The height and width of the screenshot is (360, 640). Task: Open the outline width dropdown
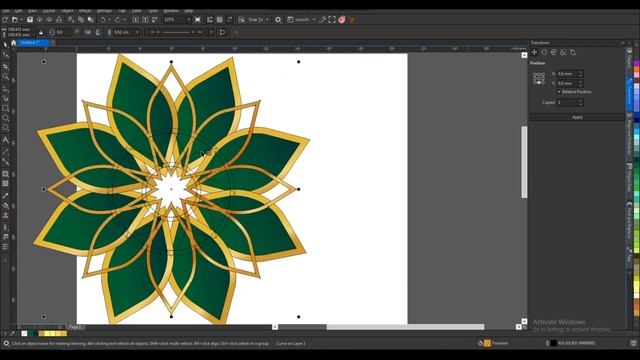tap(137, 32)
